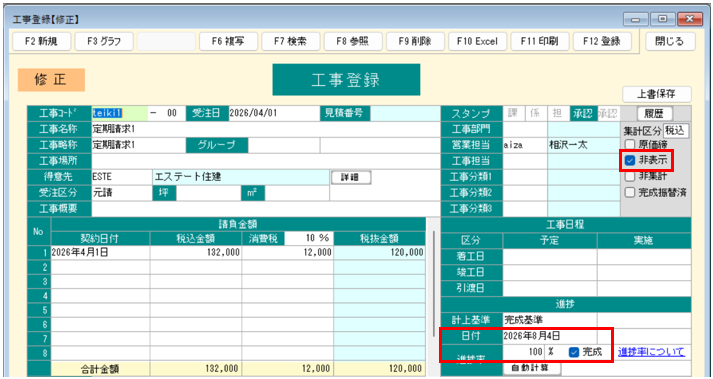Click the 竣工日 予定 date cell
713x379 pixels.
coord(550,272)
